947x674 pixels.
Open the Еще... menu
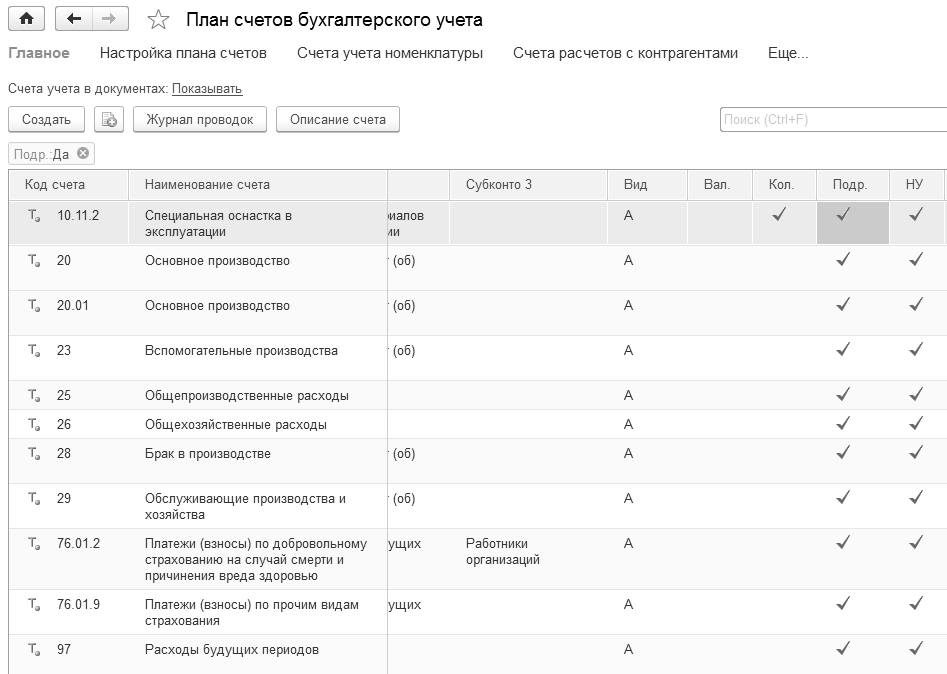click(x=788, y=53)
